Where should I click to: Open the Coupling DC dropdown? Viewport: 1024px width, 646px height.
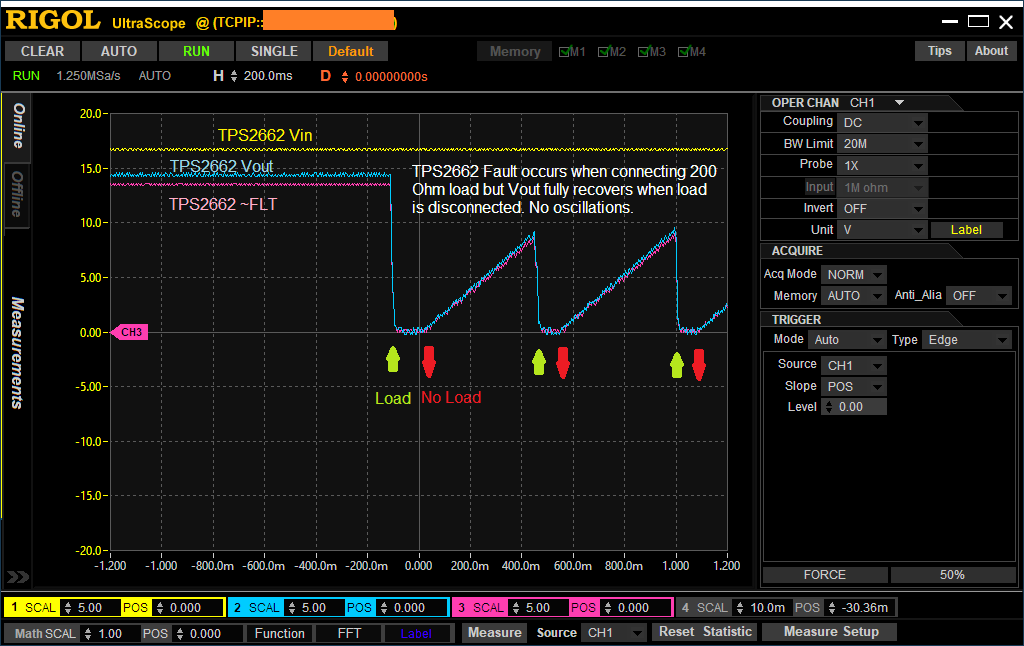pyautogui.click(x=882, y=123)
